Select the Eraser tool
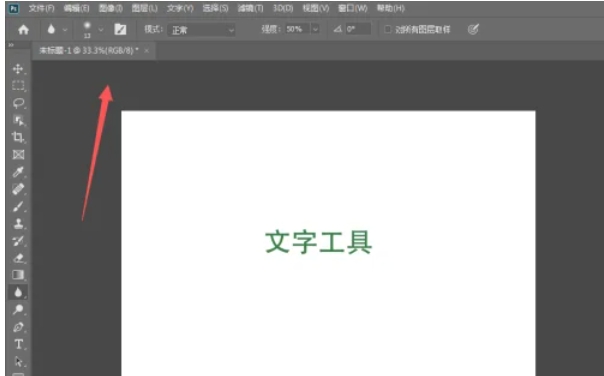Viewport: 604px width, 376px height. tap(18, 258)
